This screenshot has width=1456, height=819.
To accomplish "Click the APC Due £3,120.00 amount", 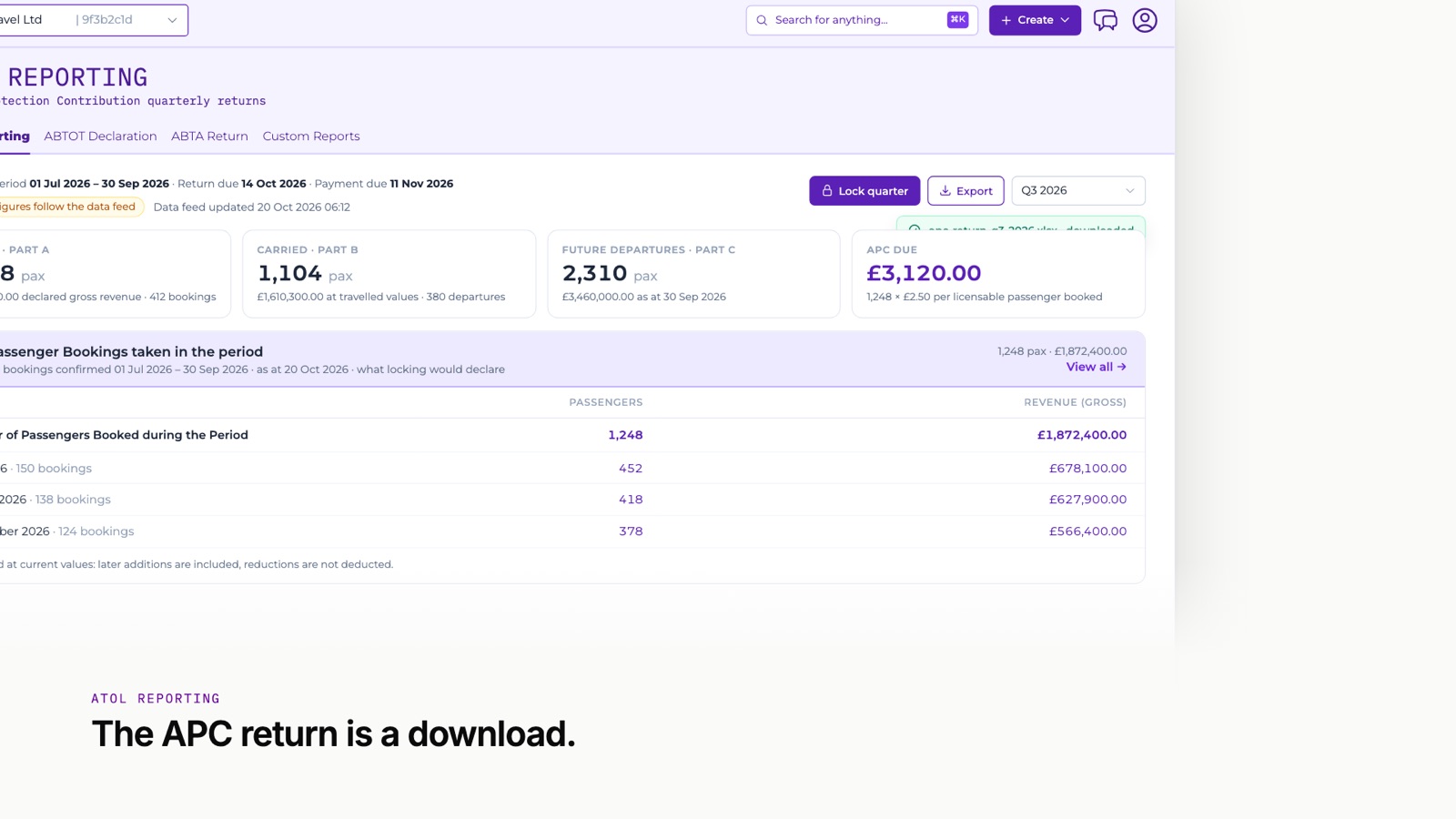I will click(924, 273).
